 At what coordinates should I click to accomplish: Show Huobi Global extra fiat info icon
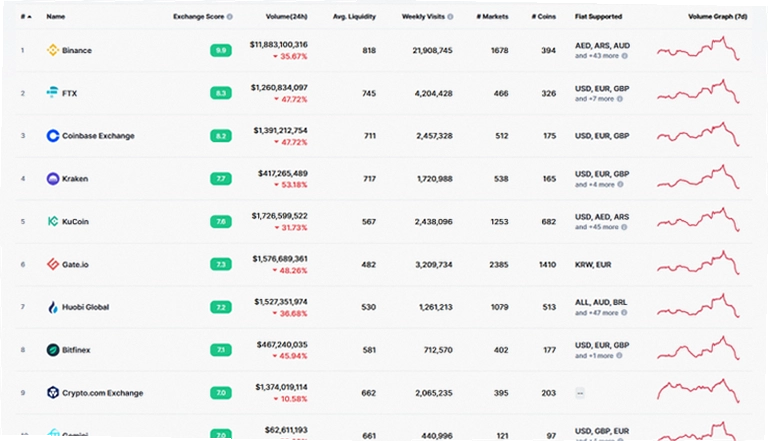[624, 313]
